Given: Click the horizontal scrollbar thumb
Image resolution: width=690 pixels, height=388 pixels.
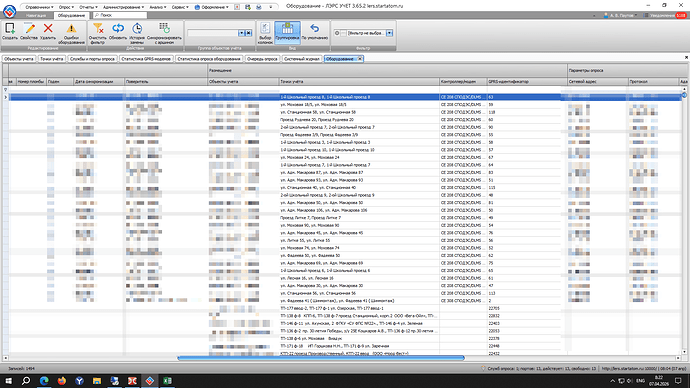Looking at the screenshot, I should [x=321, y=358].
